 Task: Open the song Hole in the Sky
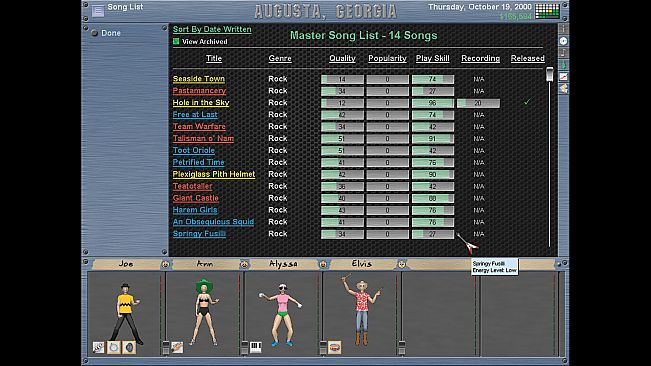click(201, 102)
